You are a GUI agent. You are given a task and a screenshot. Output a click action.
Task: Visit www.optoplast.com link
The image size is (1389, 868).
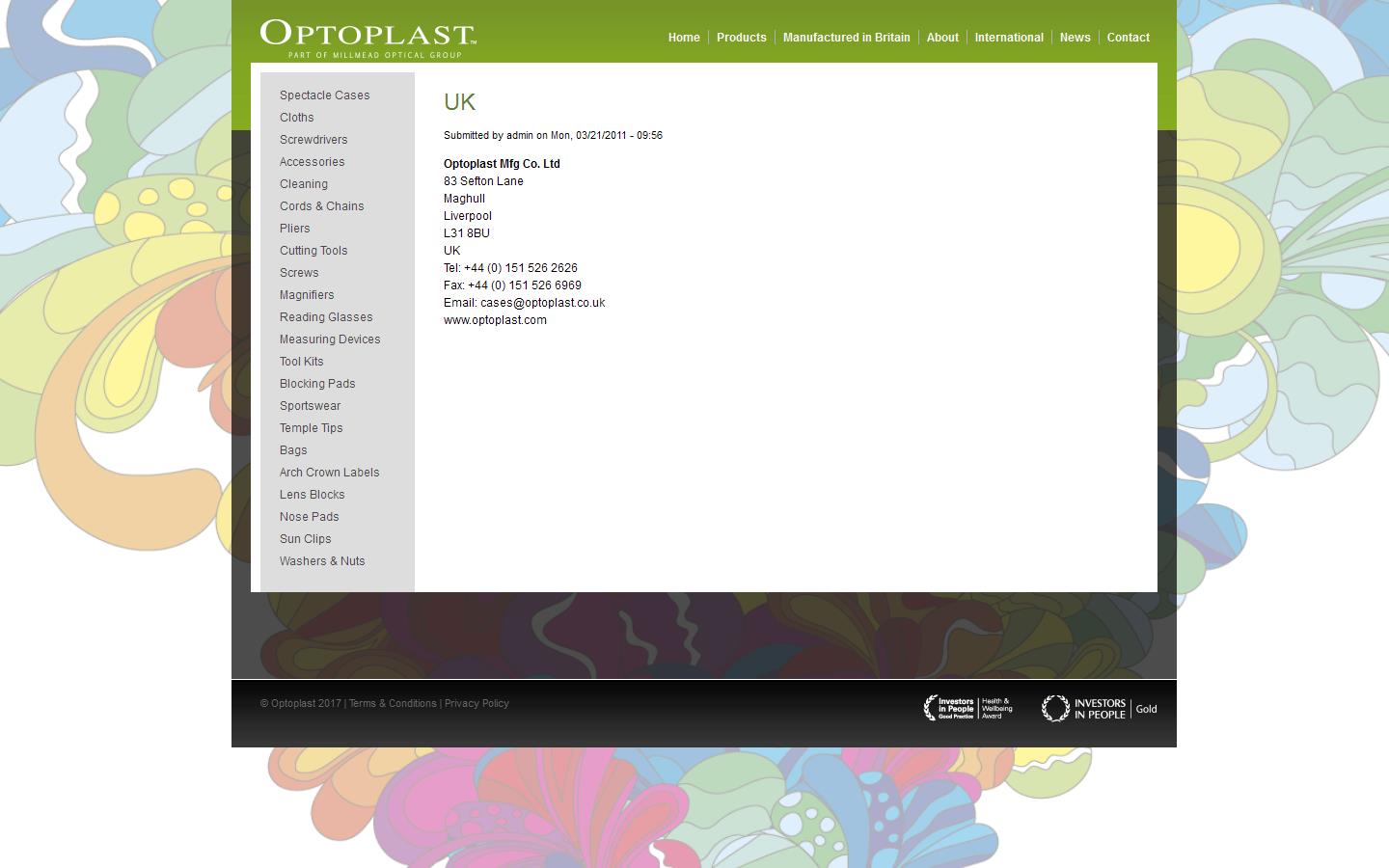495,320
